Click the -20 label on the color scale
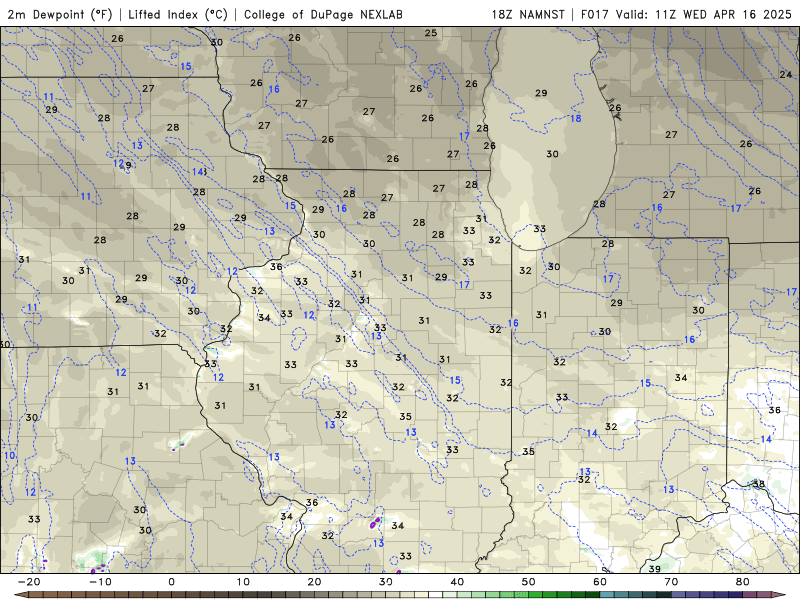The image size is (800, 600). (x=29, y=582)
